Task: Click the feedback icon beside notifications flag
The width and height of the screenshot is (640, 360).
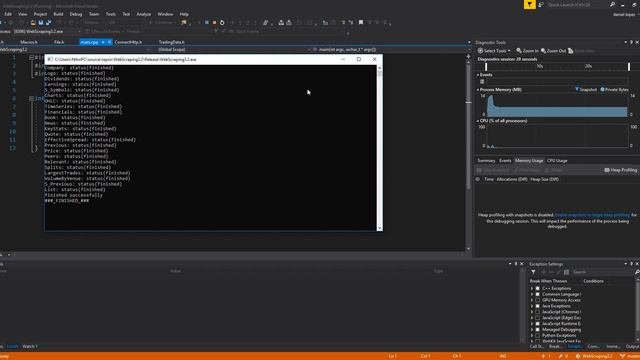Action: coord(541,4)
